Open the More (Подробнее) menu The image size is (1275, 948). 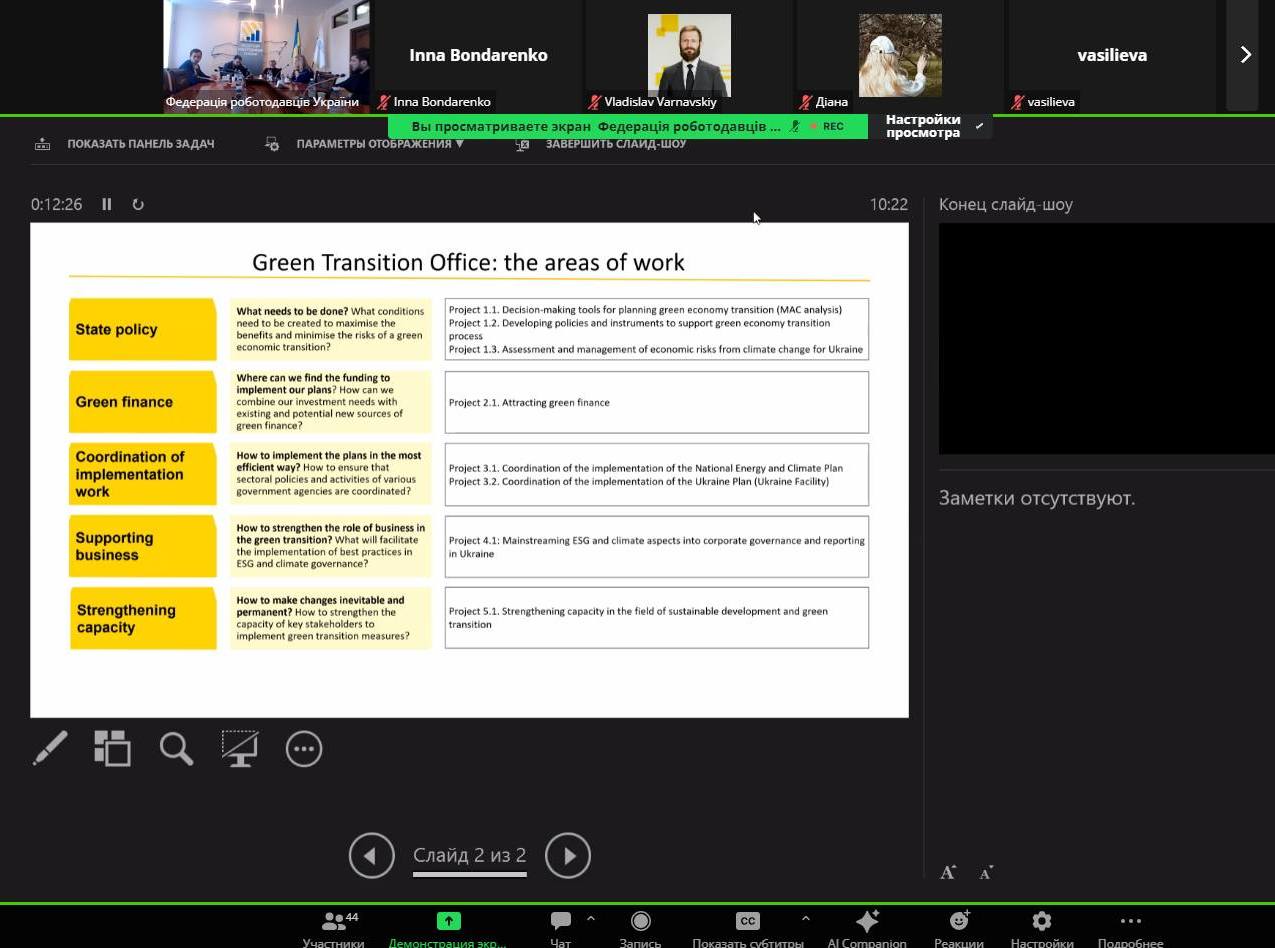[1131, 929]
